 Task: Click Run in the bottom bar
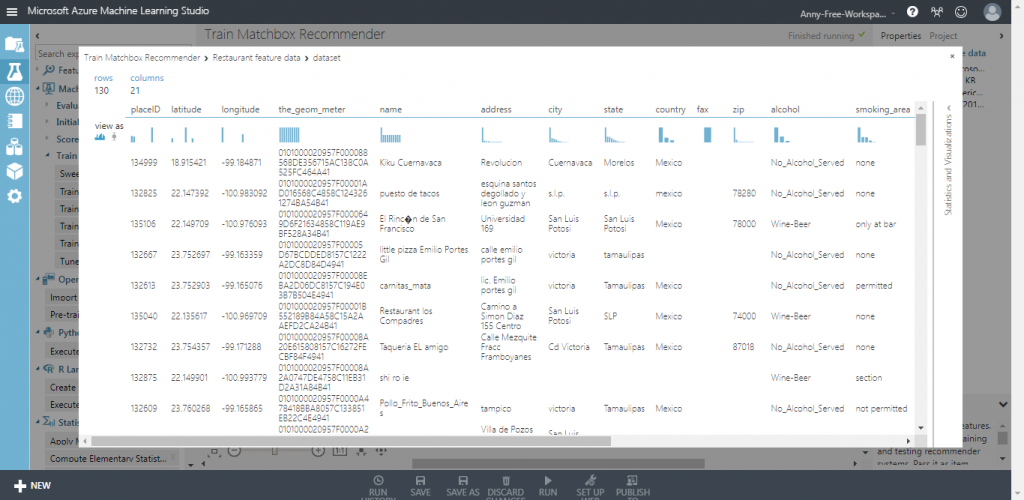pyautogui.click(x=548, y=486)
